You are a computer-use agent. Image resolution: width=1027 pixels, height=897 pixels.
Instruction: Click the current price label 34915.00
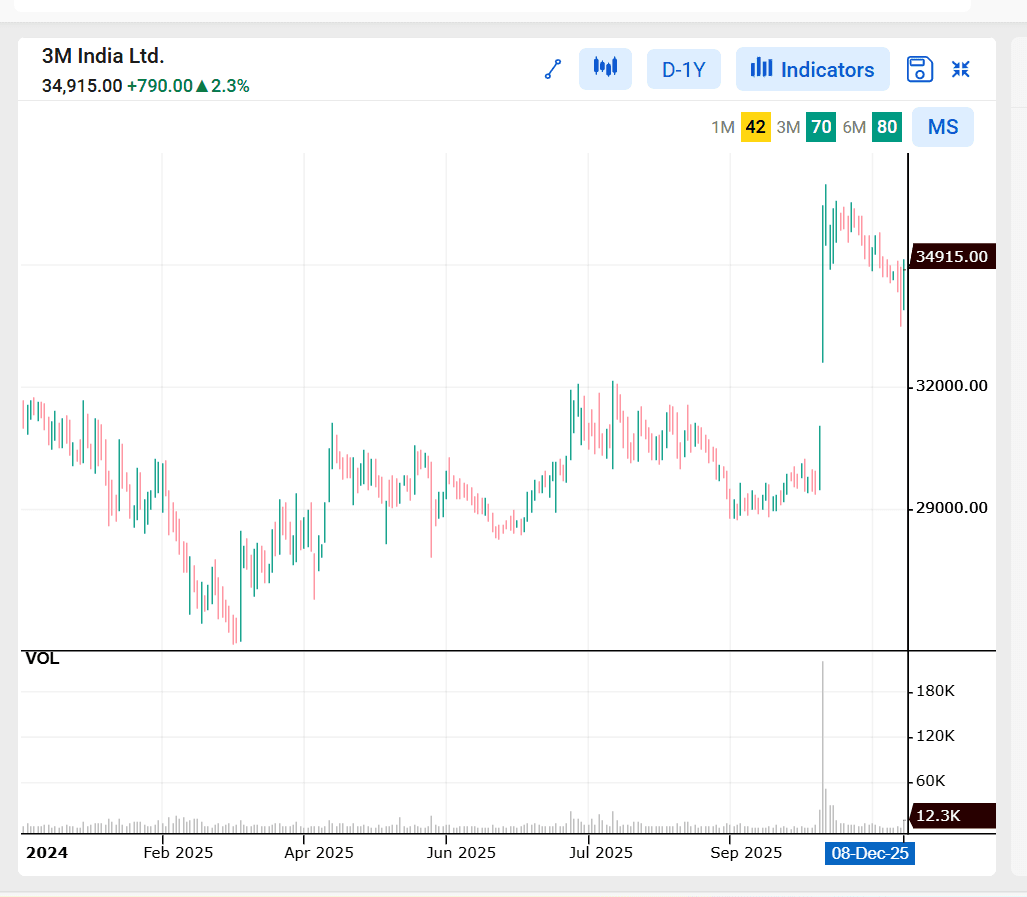(952, 256)
